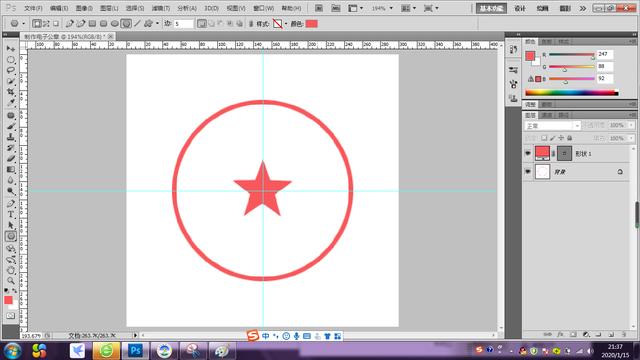
Task: Open the 窗口(W) menu
Action: [264, 8]
